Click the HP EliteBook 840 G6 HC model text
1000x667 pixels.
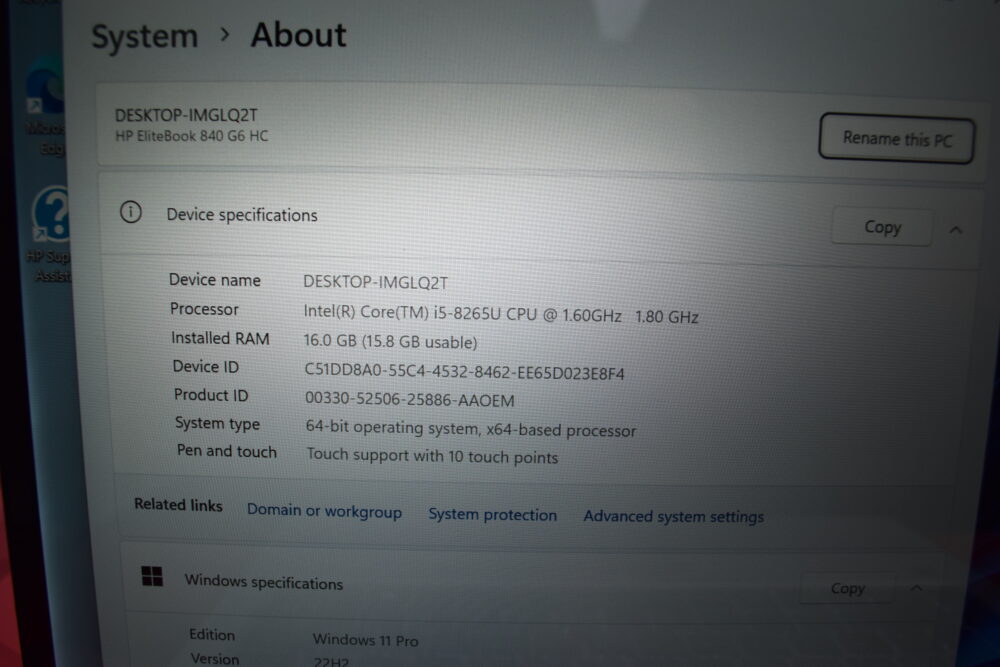[191, 136]
